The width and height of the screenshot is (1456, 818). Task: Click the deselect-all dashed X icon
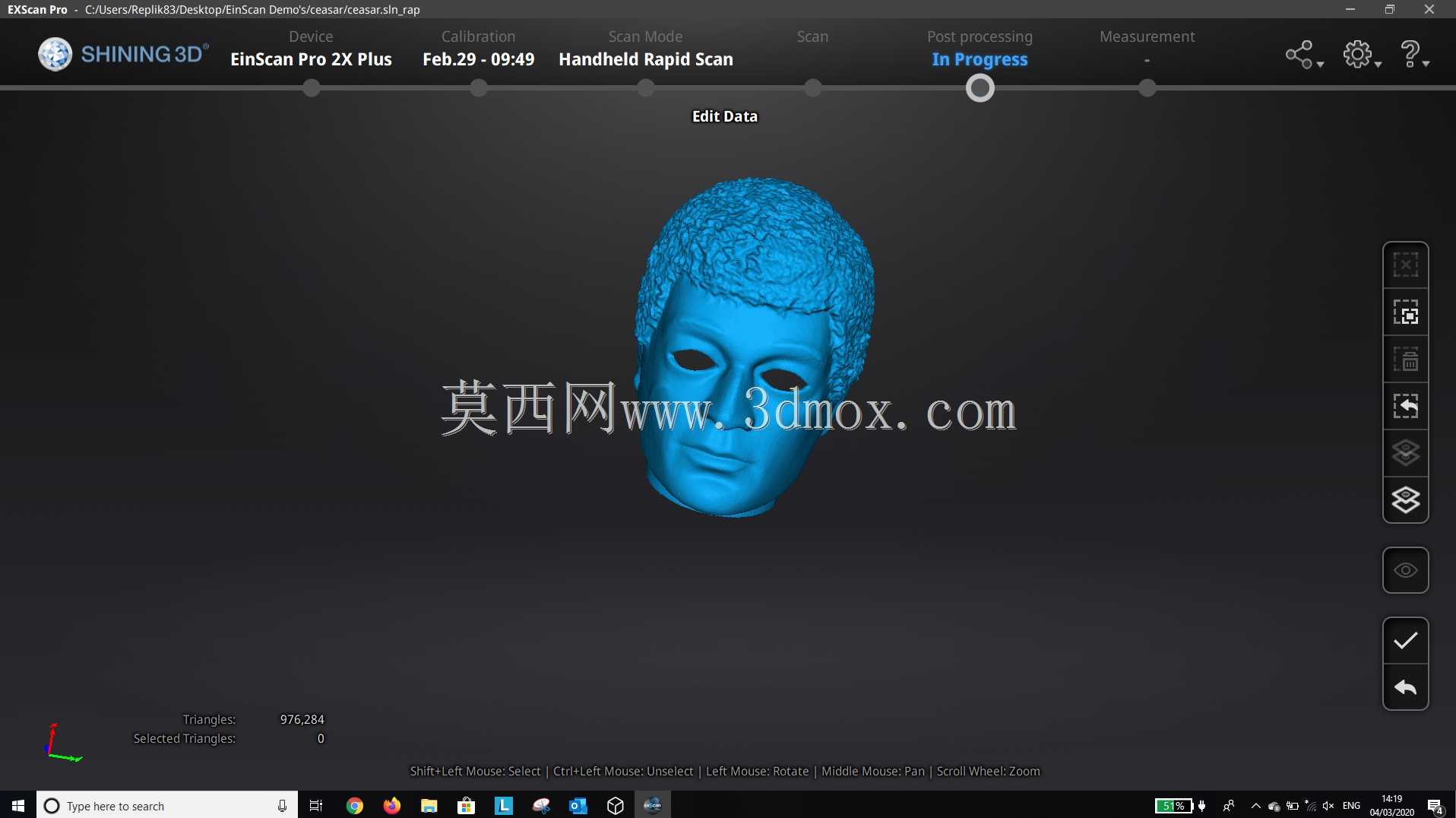[1405, 265]
